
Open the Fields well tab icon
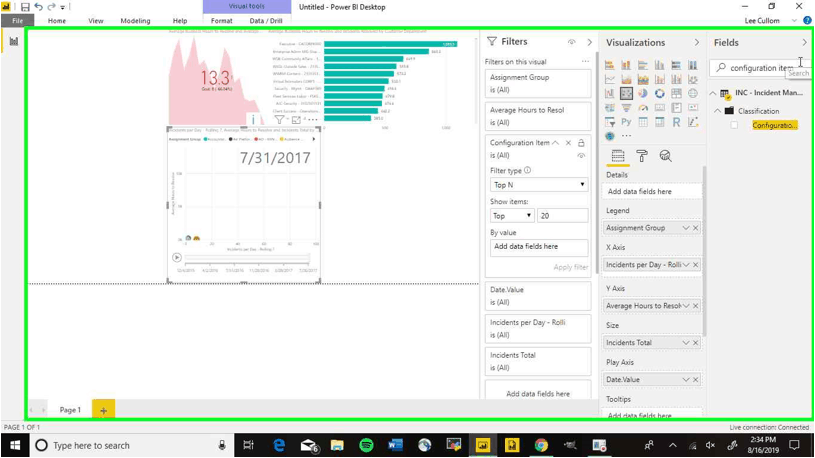617,155
